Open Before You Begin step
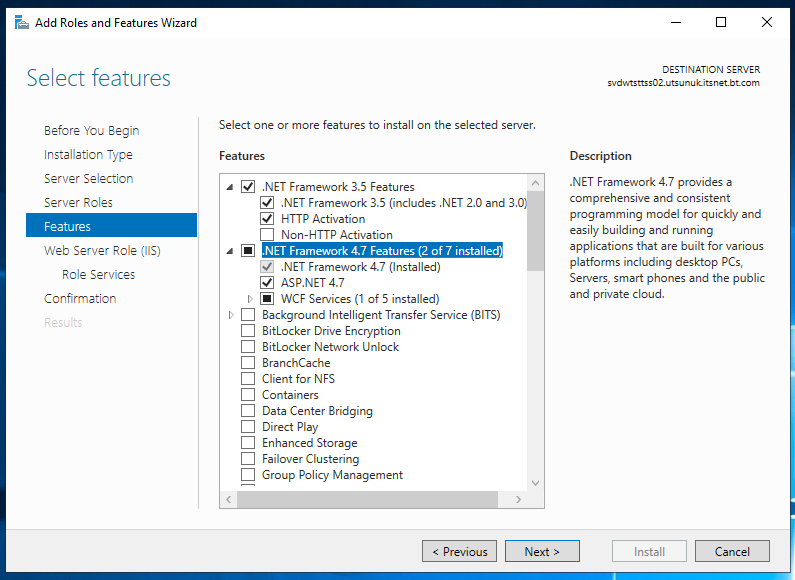The image size is (795, 580). point(91,131)
